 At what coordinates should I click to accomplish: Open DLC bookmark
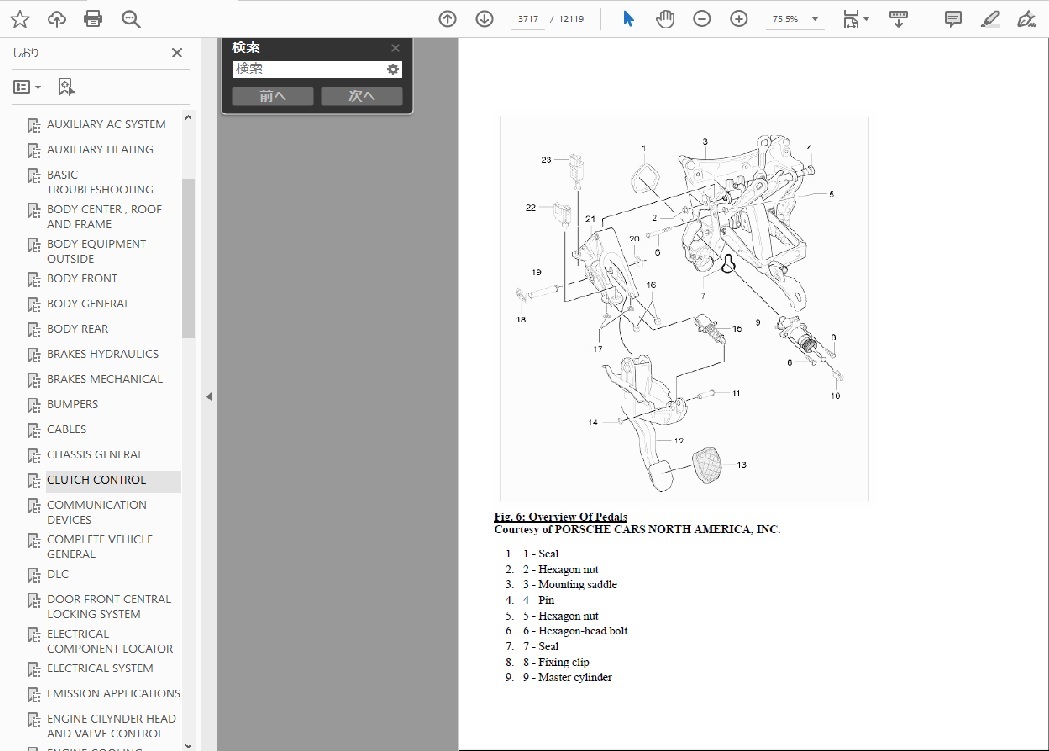(x=58, y=574)
